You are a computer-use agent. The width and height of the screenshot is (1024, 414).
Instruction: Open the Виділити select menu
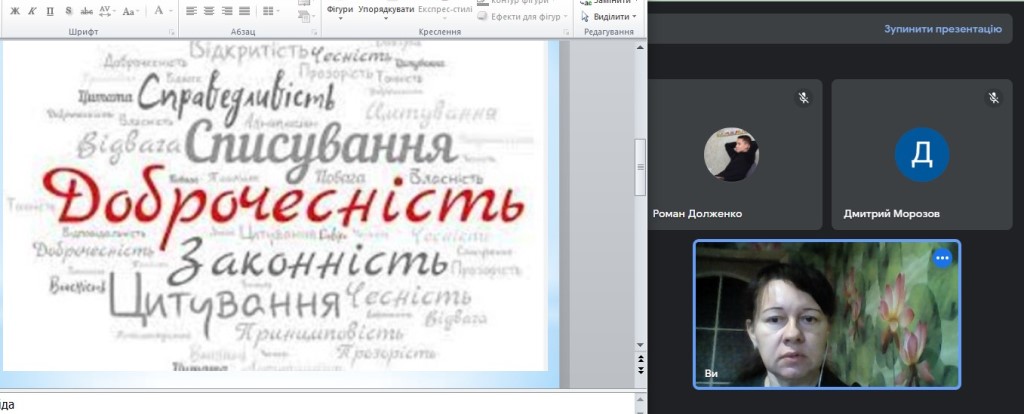609,16
